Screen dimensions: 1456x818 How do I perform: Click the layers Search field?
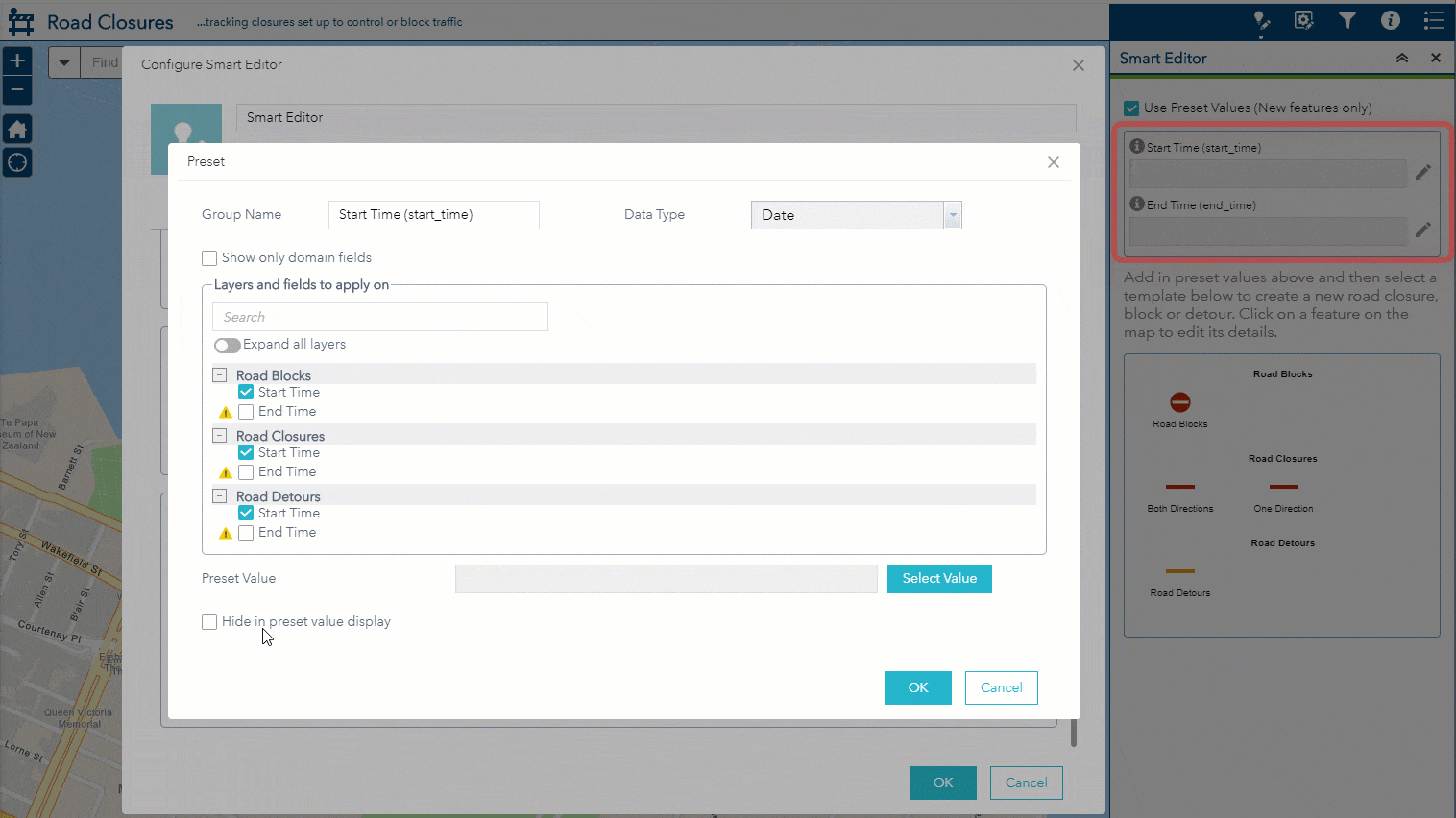point(380,317)
